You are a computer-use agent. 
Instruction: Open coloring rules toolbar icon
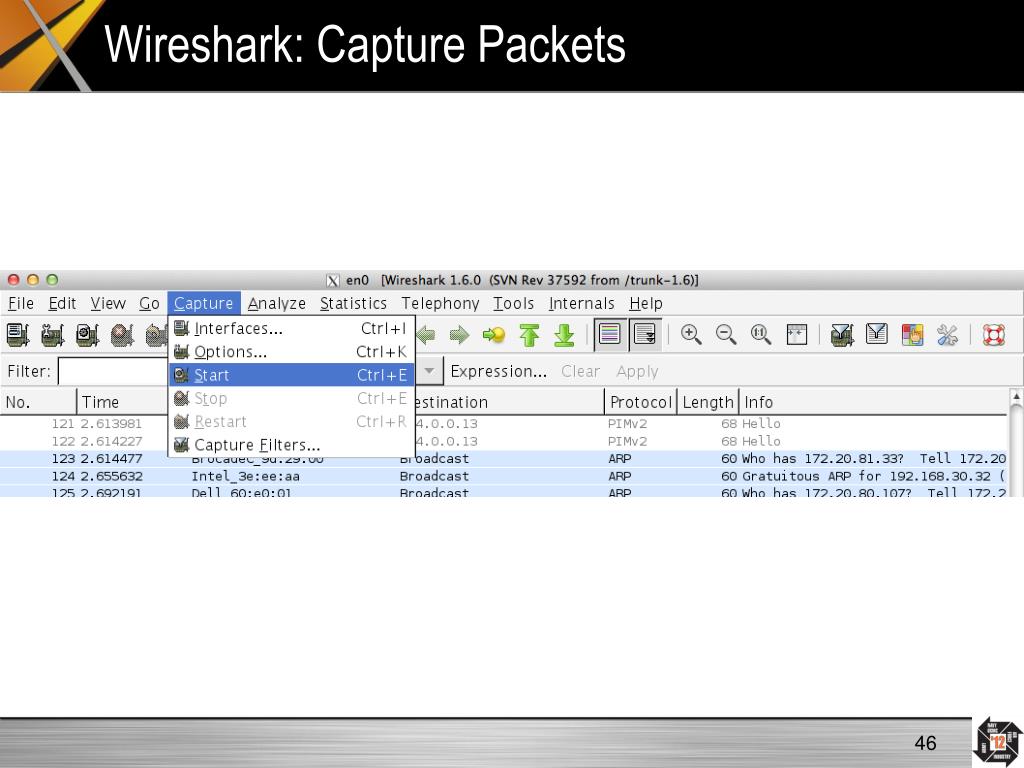point(912,335)
